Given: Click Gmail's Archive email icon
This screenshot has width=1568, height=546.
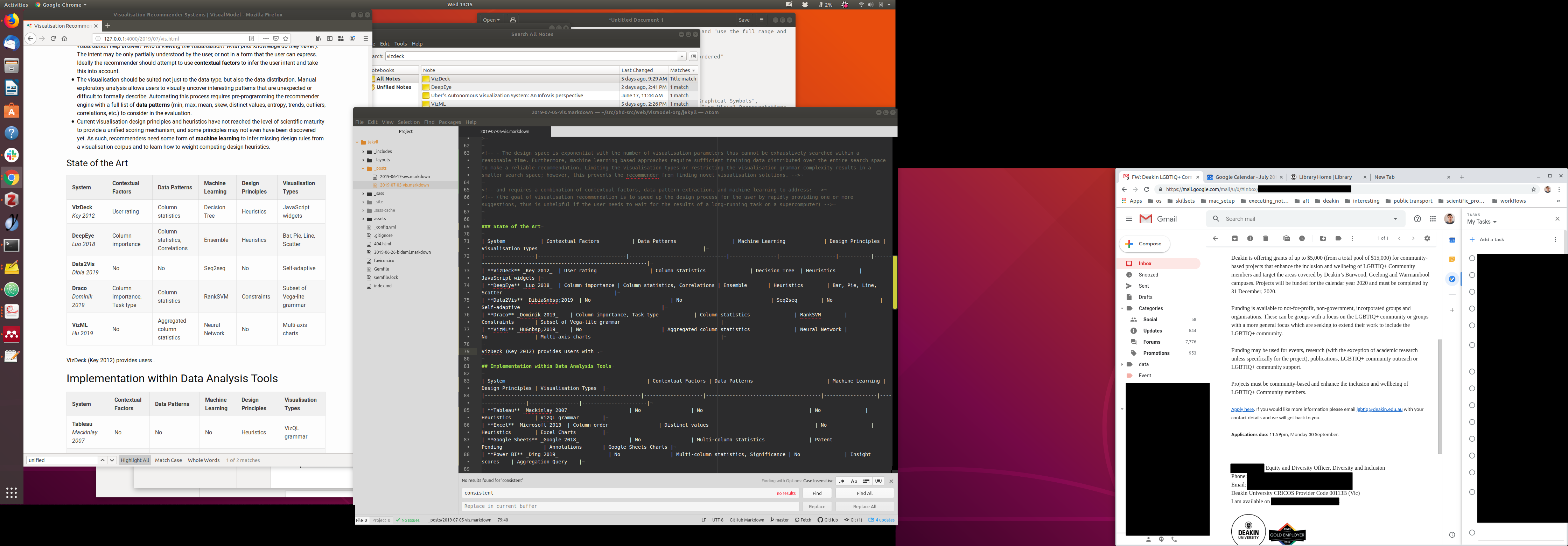Looking at the screenshot, I should [x=1234, y=239].
